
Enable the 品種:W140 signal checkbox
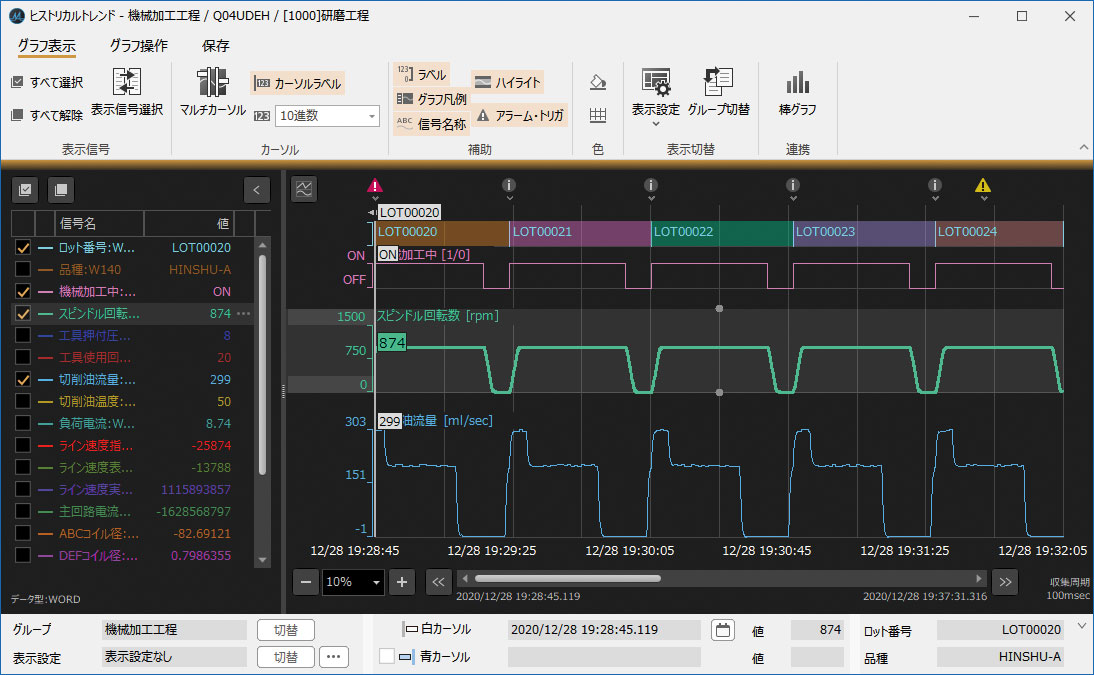pyautogui.click(x=23, y=270)
